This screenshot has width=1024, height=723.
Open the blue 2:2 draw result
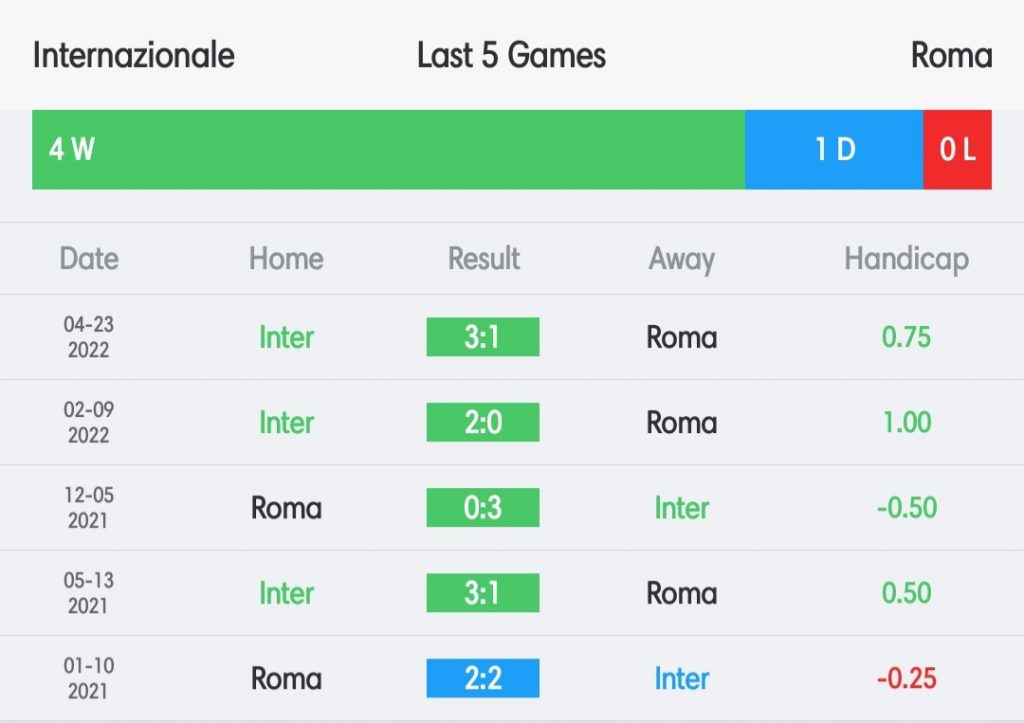(483, 678)
